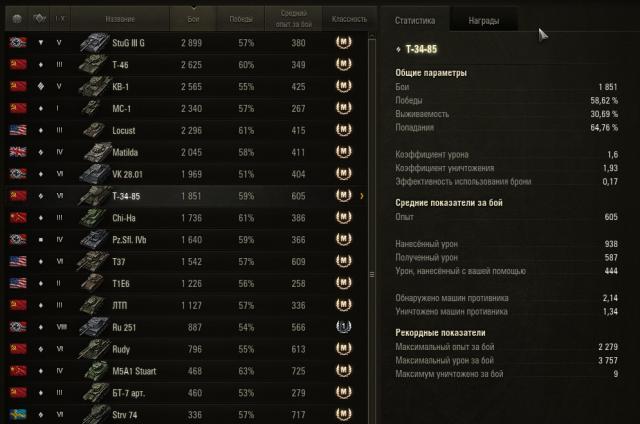
Task: Sort by tier level I-X header
Action: point(60,18)
